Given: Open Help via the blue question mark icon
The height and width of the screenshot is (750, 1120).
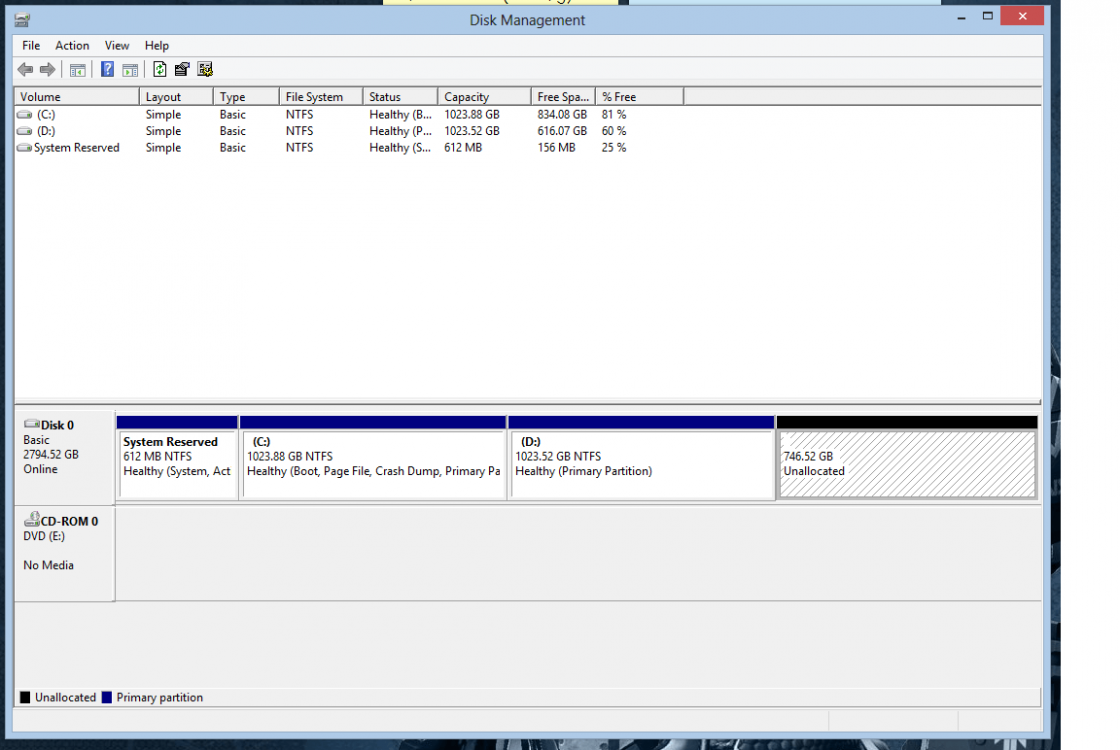Looking at the screenshot, I should pos(107,69).
